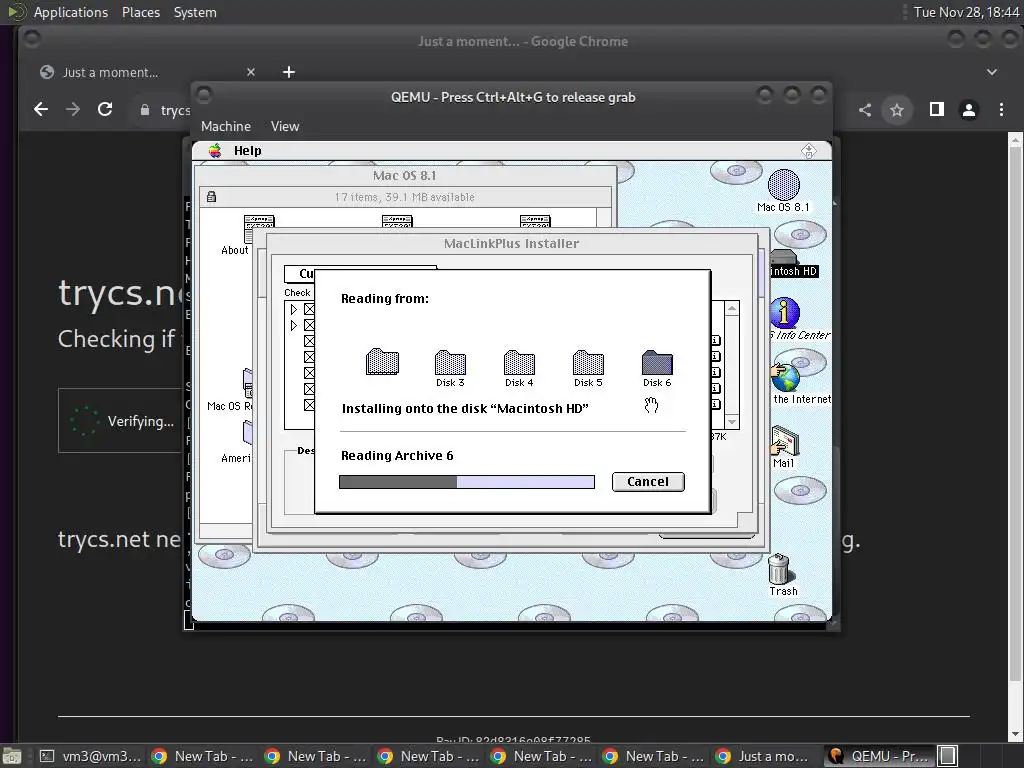This screenshot has height=768, width=1024.
Task: Select the Trash icon on Mac desktop
Action: (778, 569)
